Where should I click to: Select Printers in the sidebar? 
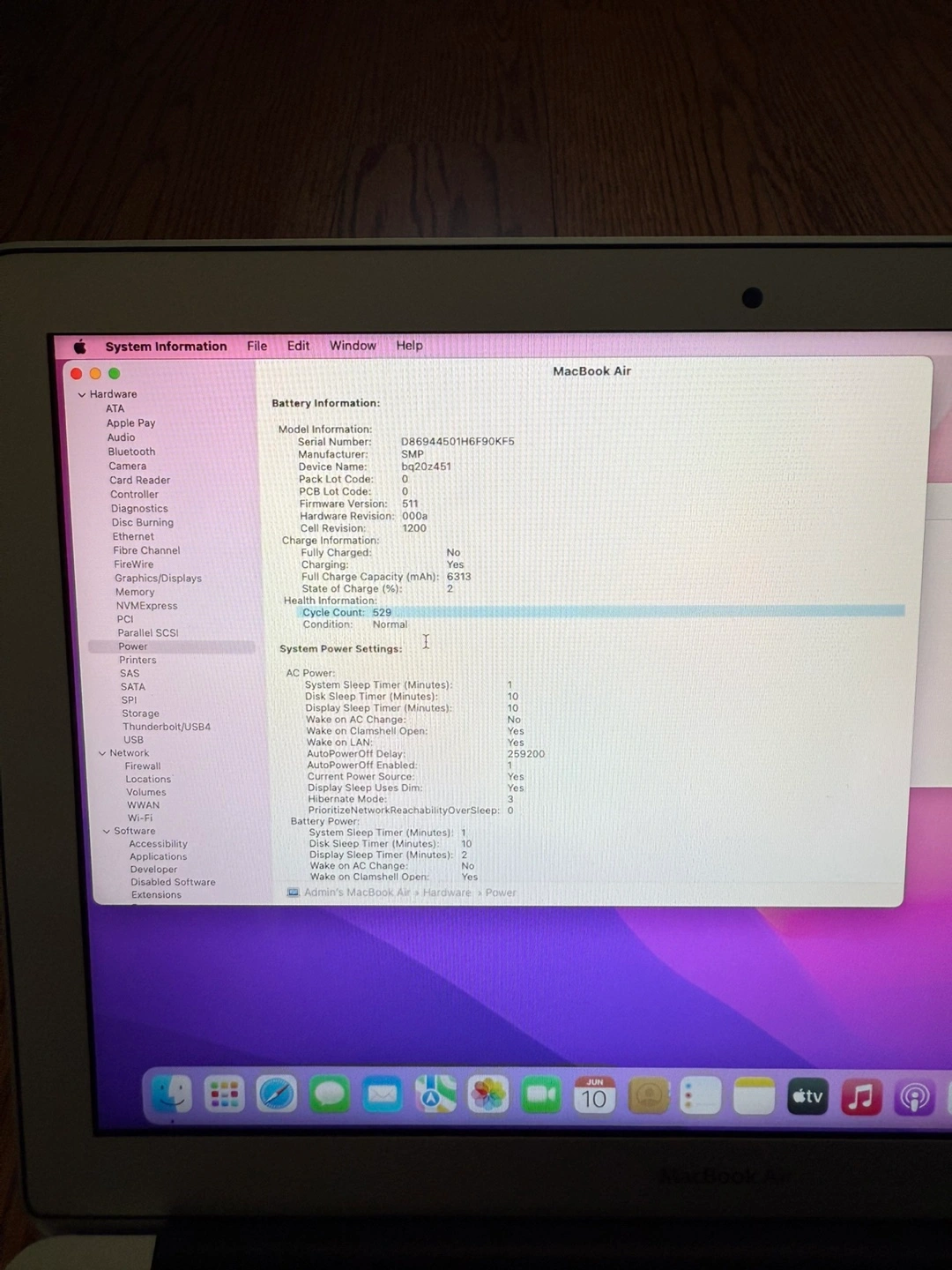click(138, 660)
